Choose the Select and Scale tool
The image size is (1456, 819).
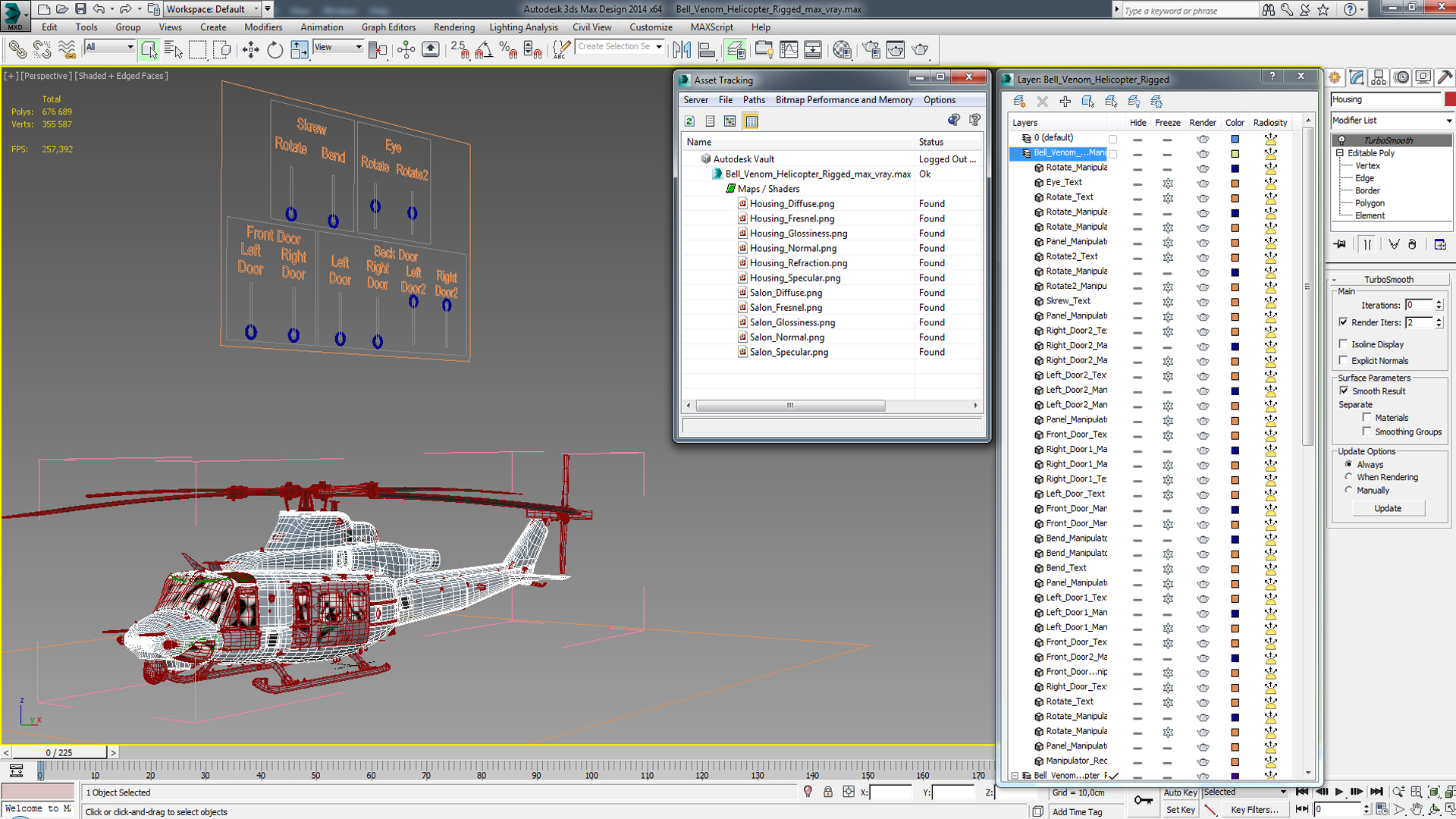300,50
